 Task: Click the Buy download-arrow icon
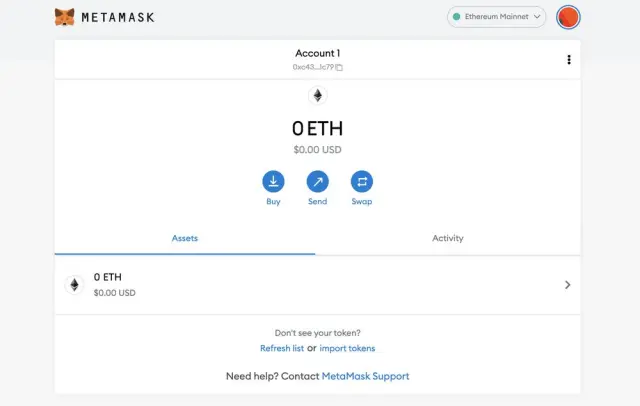pos(273,181)
